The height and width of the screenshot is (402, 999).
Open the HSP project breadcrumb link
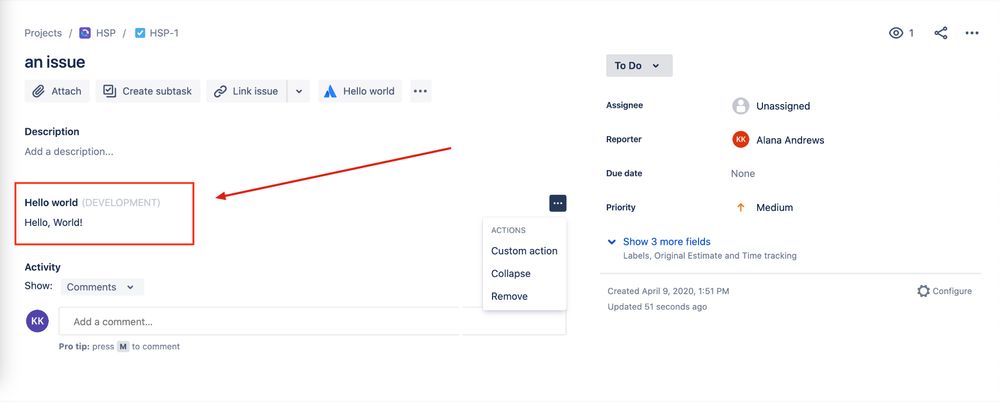point(106,33)
